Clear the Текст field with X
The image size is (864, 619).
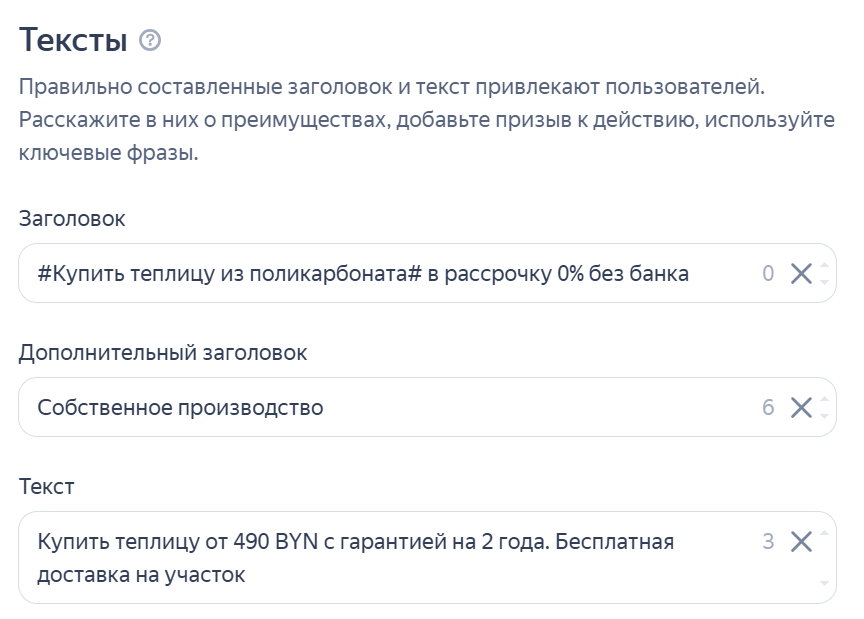point(801,542)
